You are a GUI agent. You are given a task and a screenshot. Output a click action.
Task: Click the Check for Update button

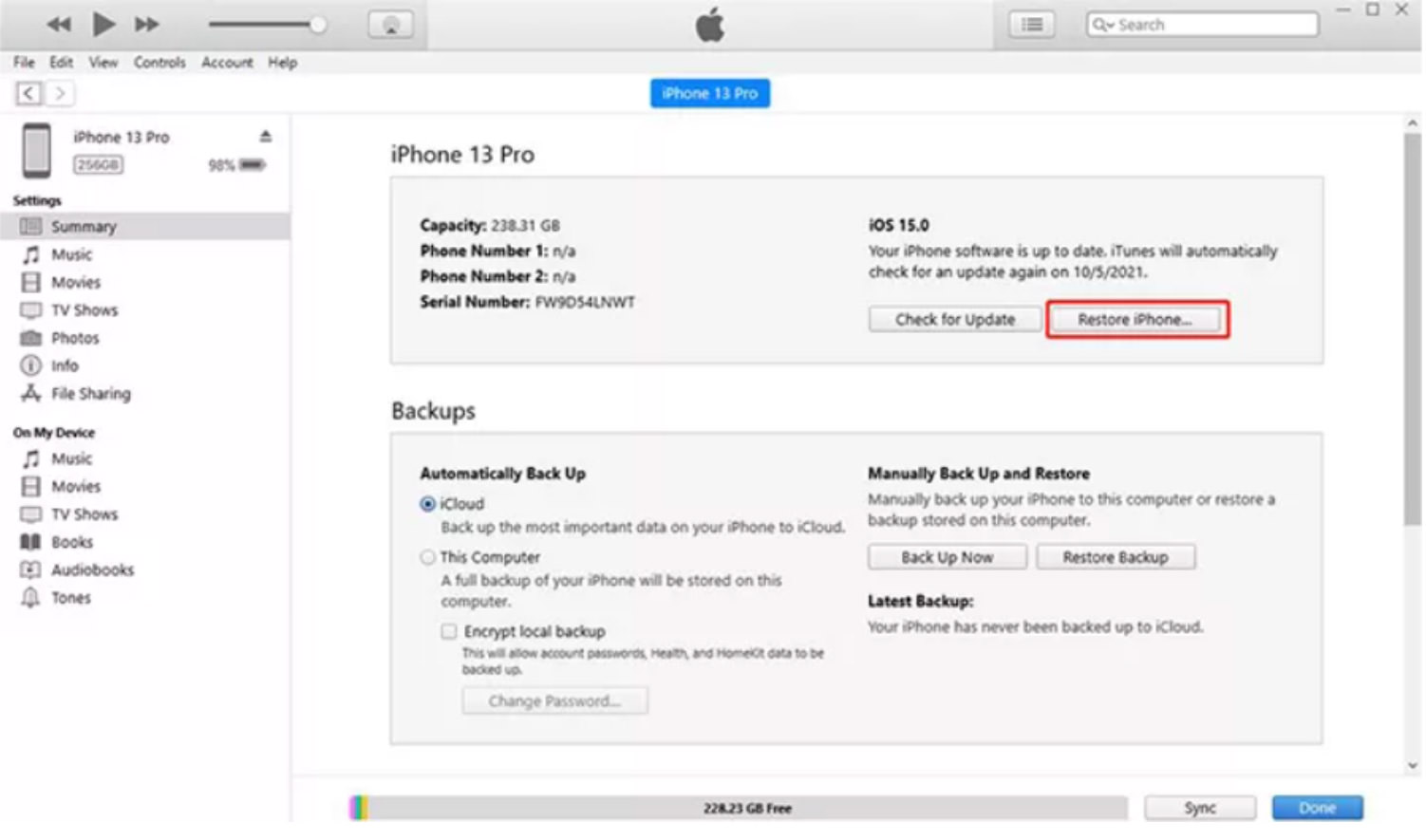click(x=954, y=320)
